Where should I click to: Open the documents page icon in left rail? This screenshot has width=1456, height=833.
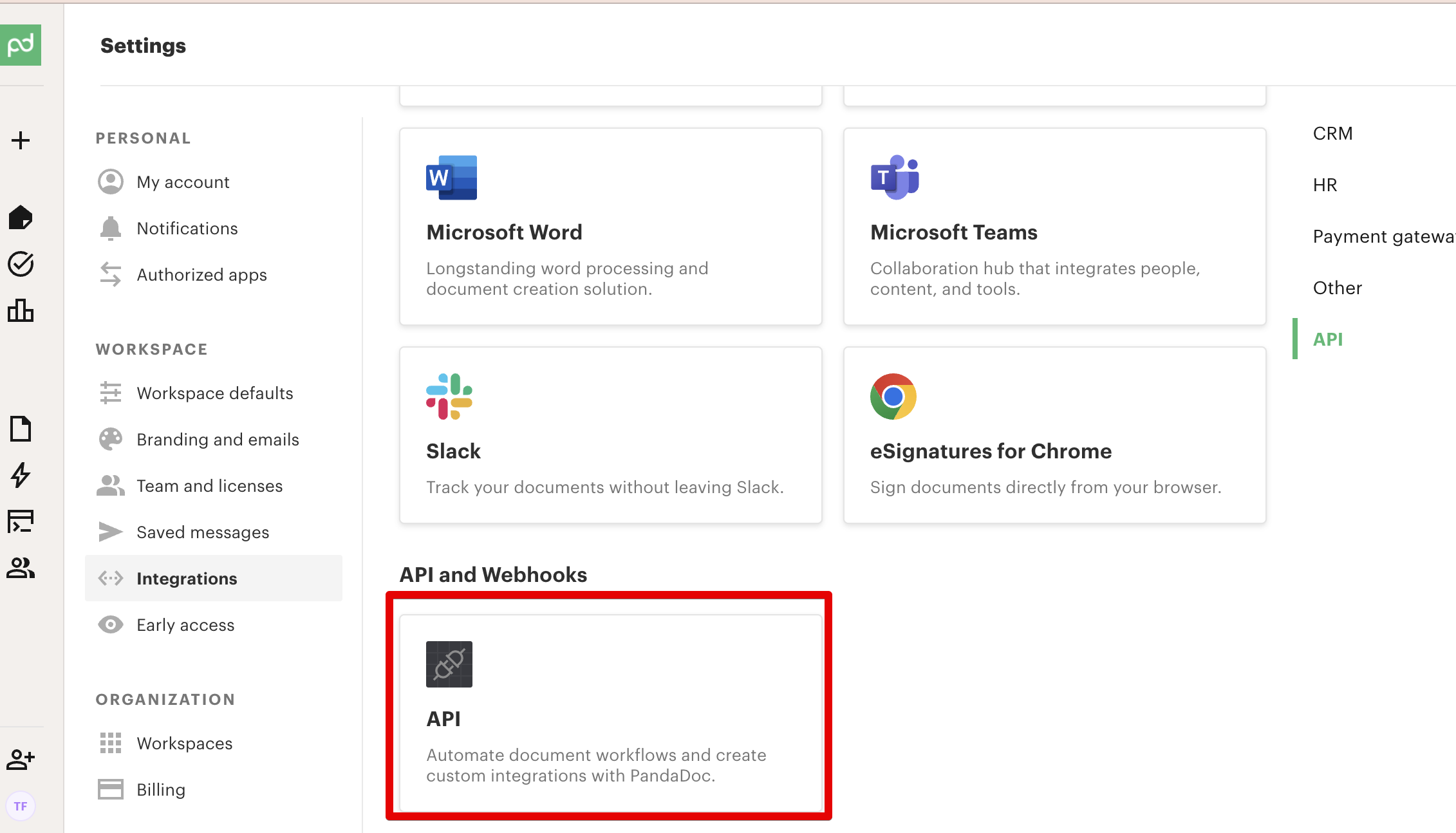click(21, 429)
